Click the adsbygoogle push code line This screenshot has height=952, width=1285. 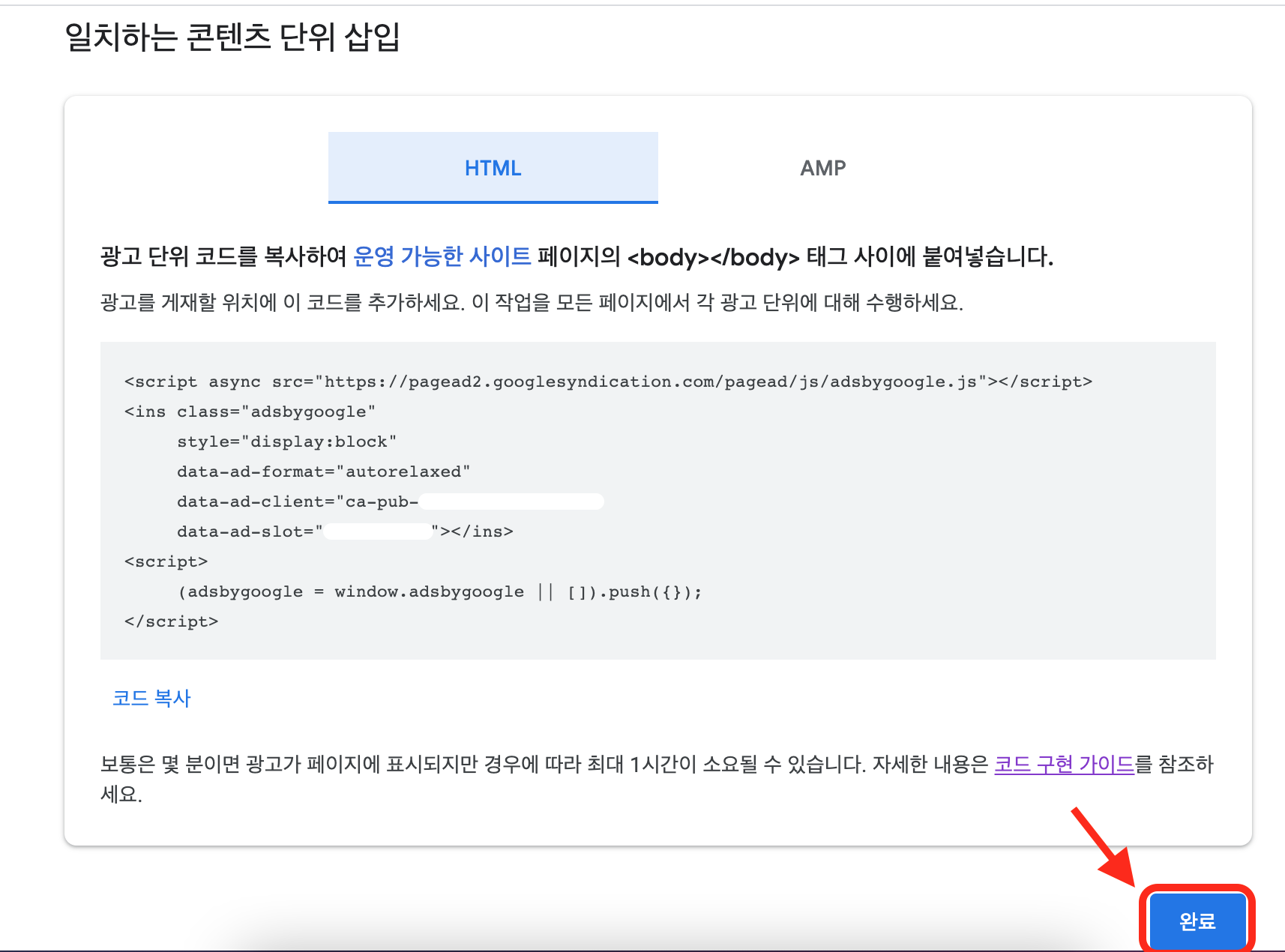point(439,591)
